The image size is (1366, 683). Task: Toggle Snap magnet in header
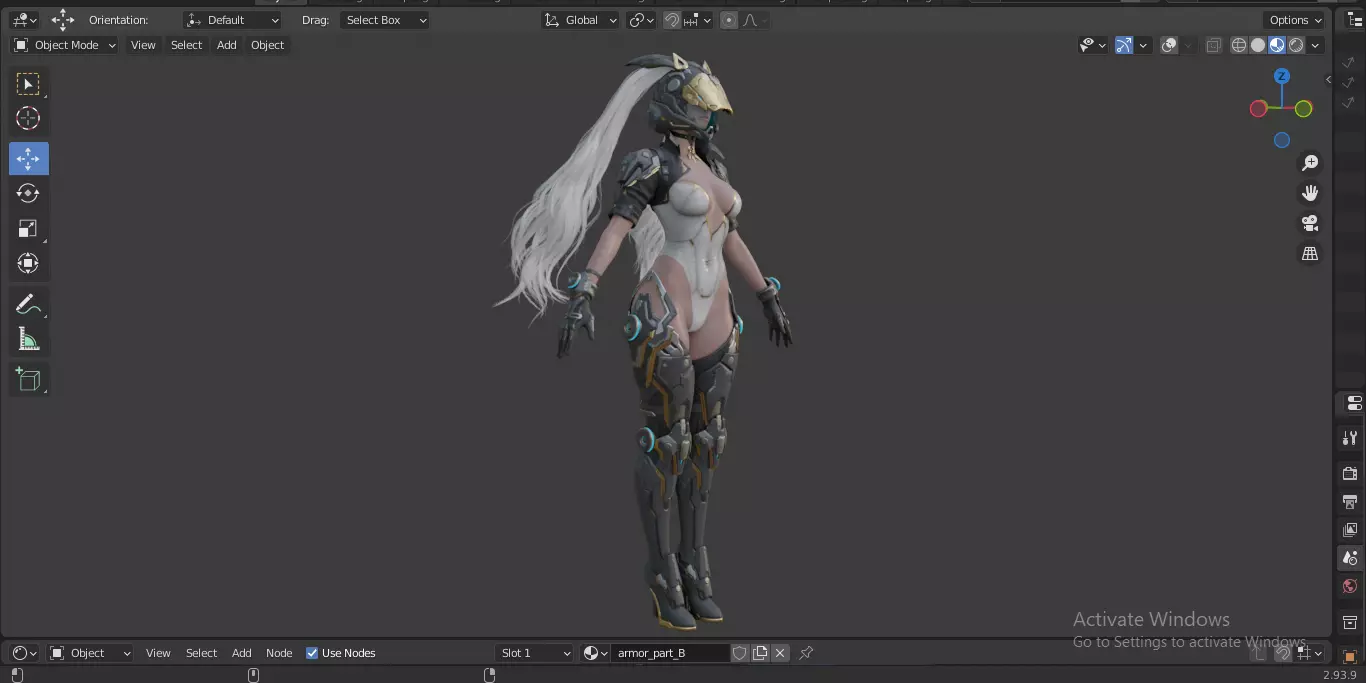(x=672, y=20)
